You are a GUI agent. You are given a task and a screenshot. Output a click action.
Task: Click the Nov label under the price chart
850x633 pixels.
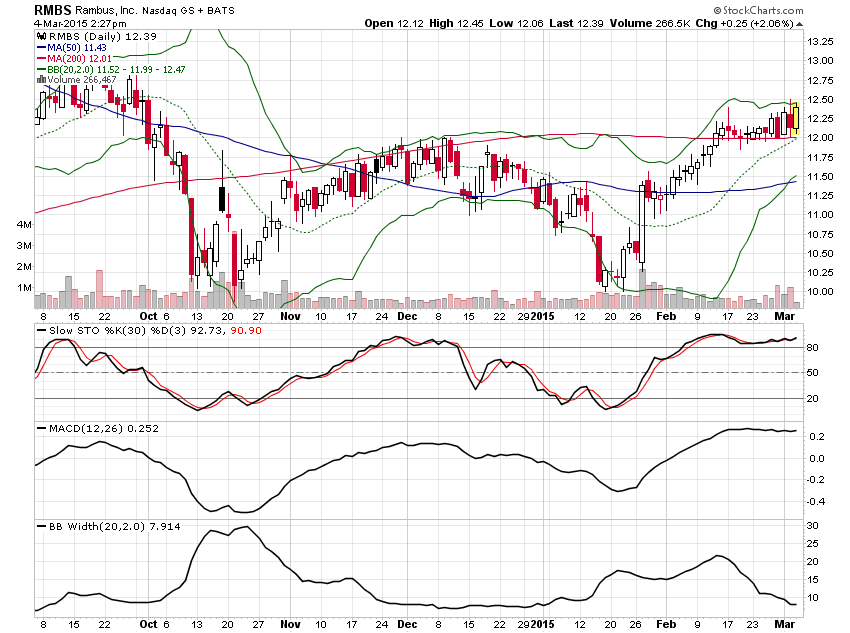[291, 316]
